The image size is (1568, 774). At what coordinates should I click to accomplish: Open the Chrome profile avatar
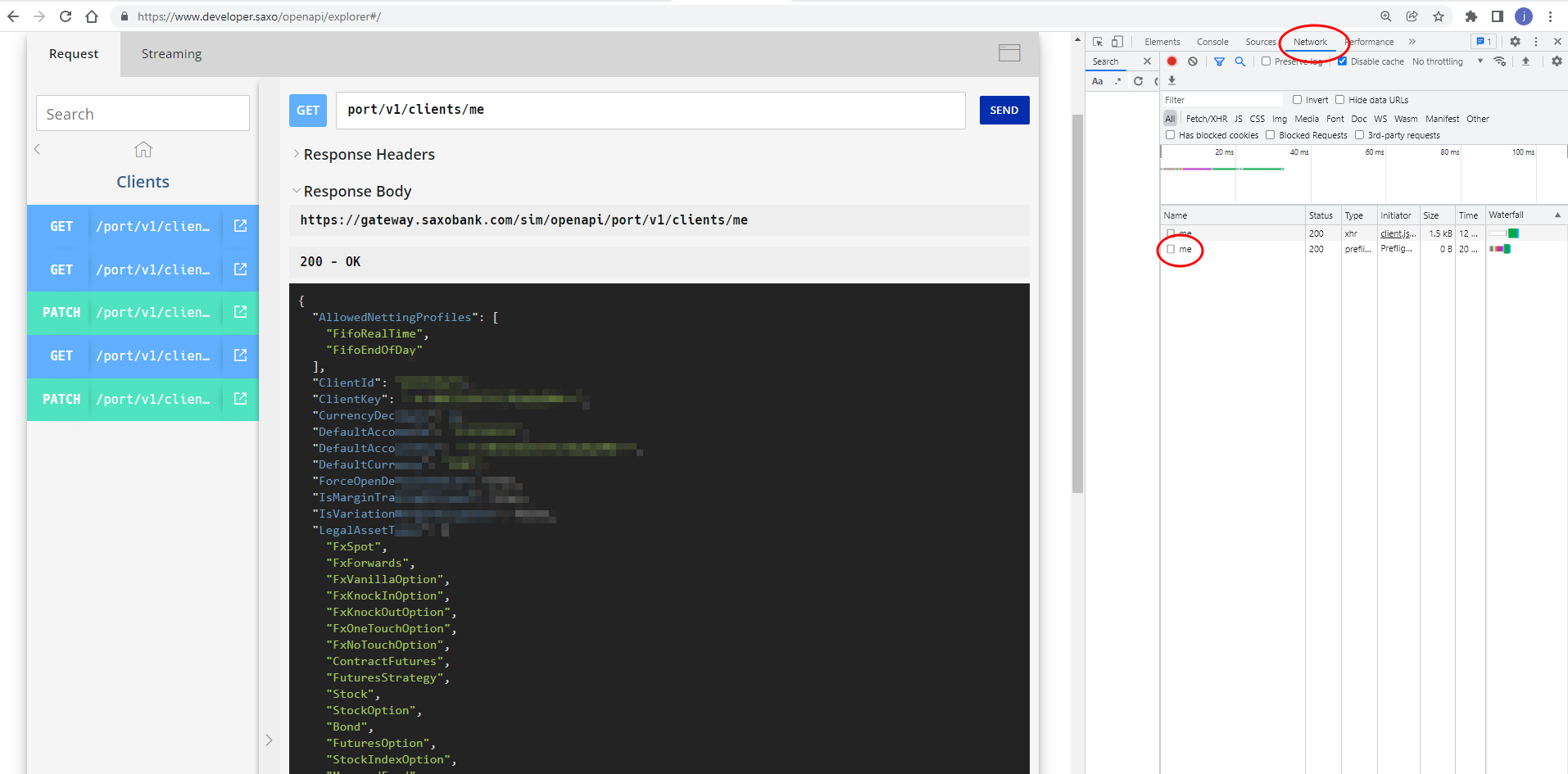1524,16
